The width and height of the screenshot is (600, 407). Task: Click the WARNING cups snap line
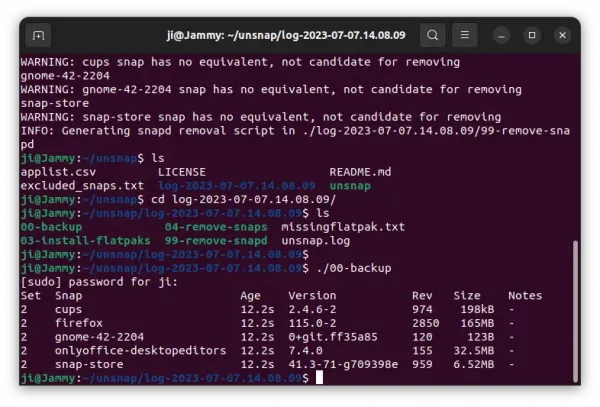[240, 62]
